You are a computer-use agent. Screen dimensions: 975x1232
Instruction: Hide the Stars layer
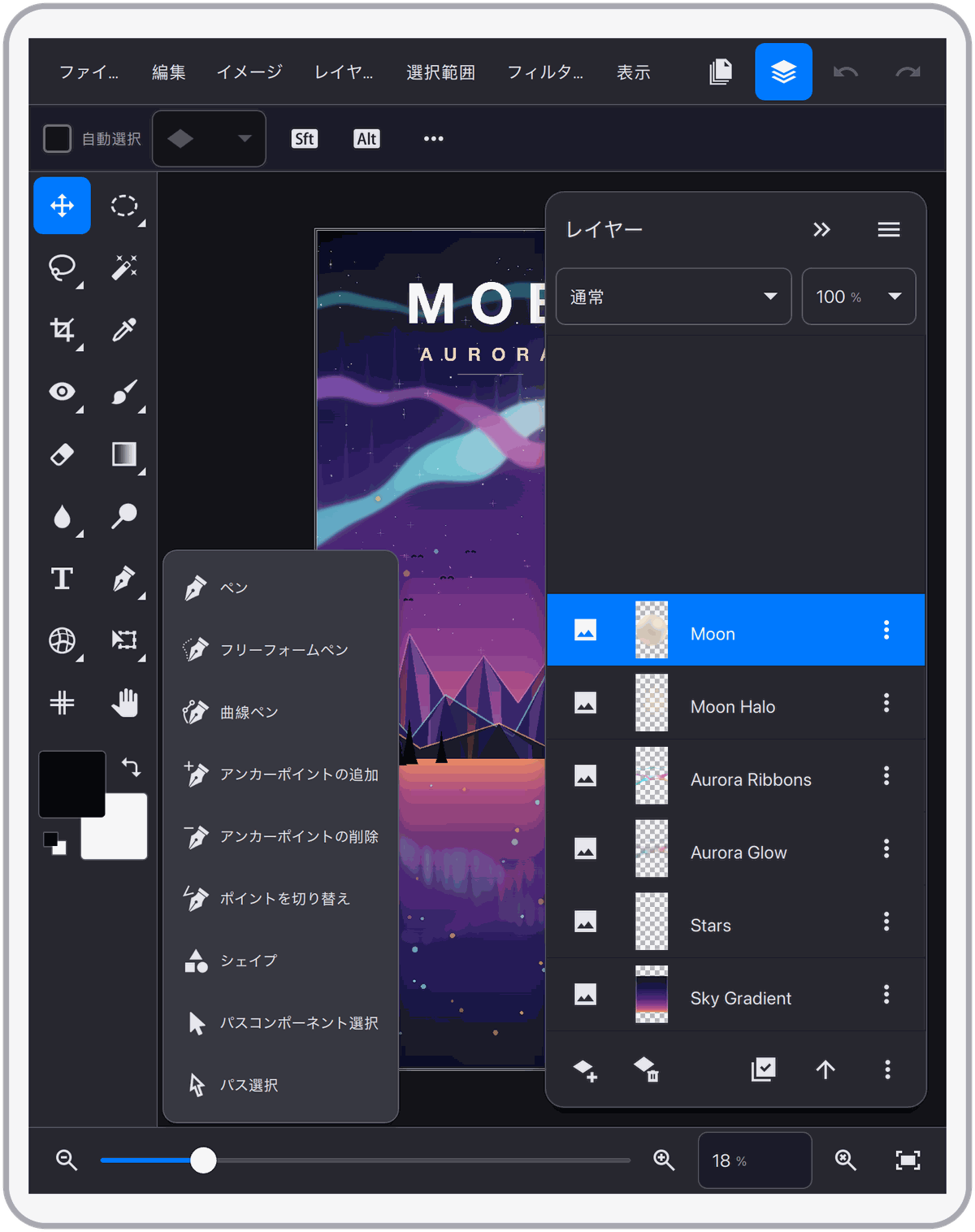click(x=586, y=922)
